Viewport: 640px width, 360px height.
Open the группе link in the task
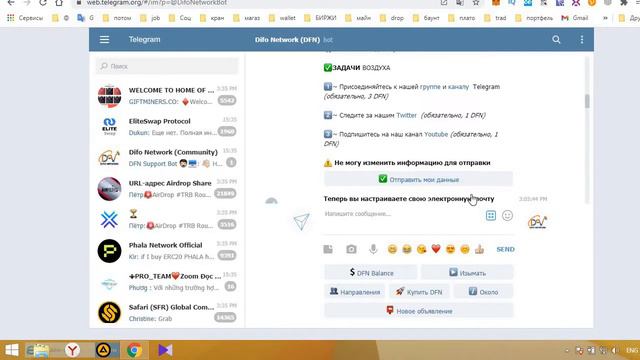click(430, 87)
